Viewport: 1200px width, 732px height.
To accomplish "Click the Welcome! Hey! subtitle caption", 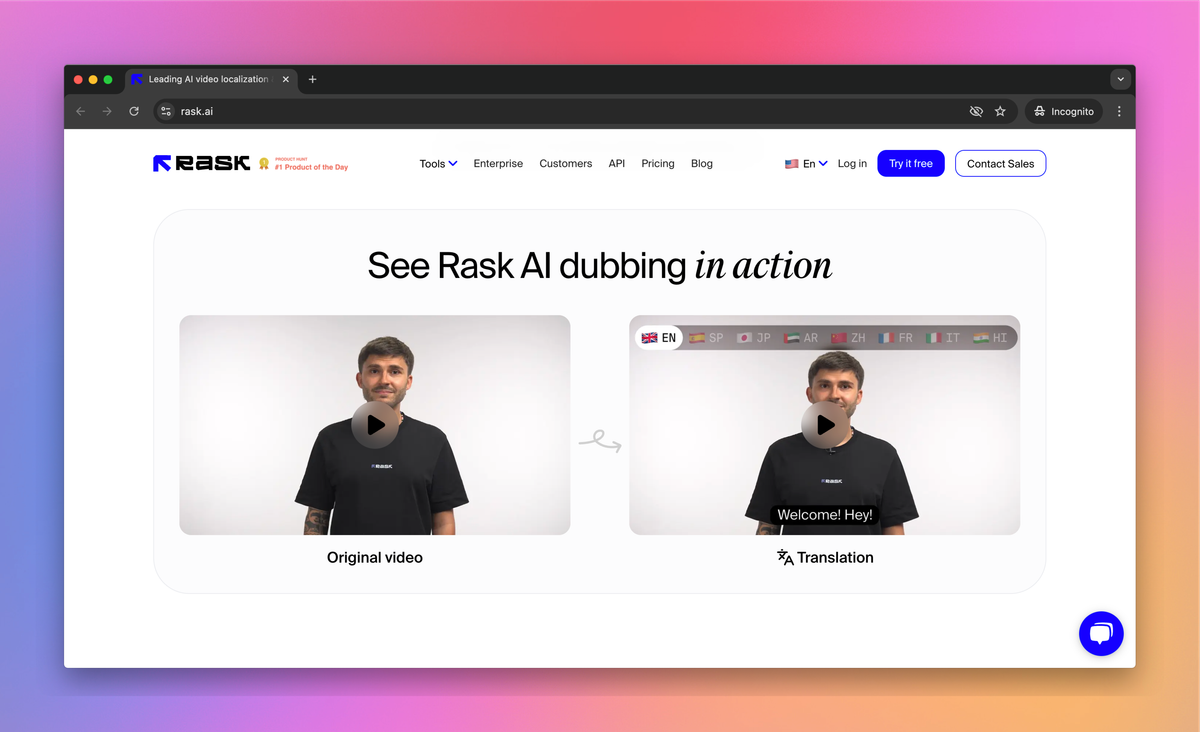I will (x=825, y=515).
